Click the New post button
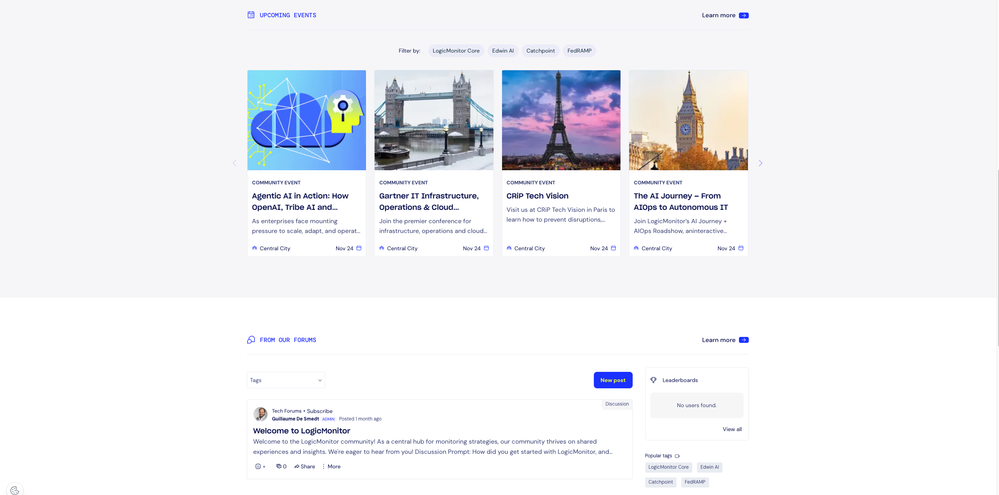Viewport: 999px width, 495px height. click(613, 380)
